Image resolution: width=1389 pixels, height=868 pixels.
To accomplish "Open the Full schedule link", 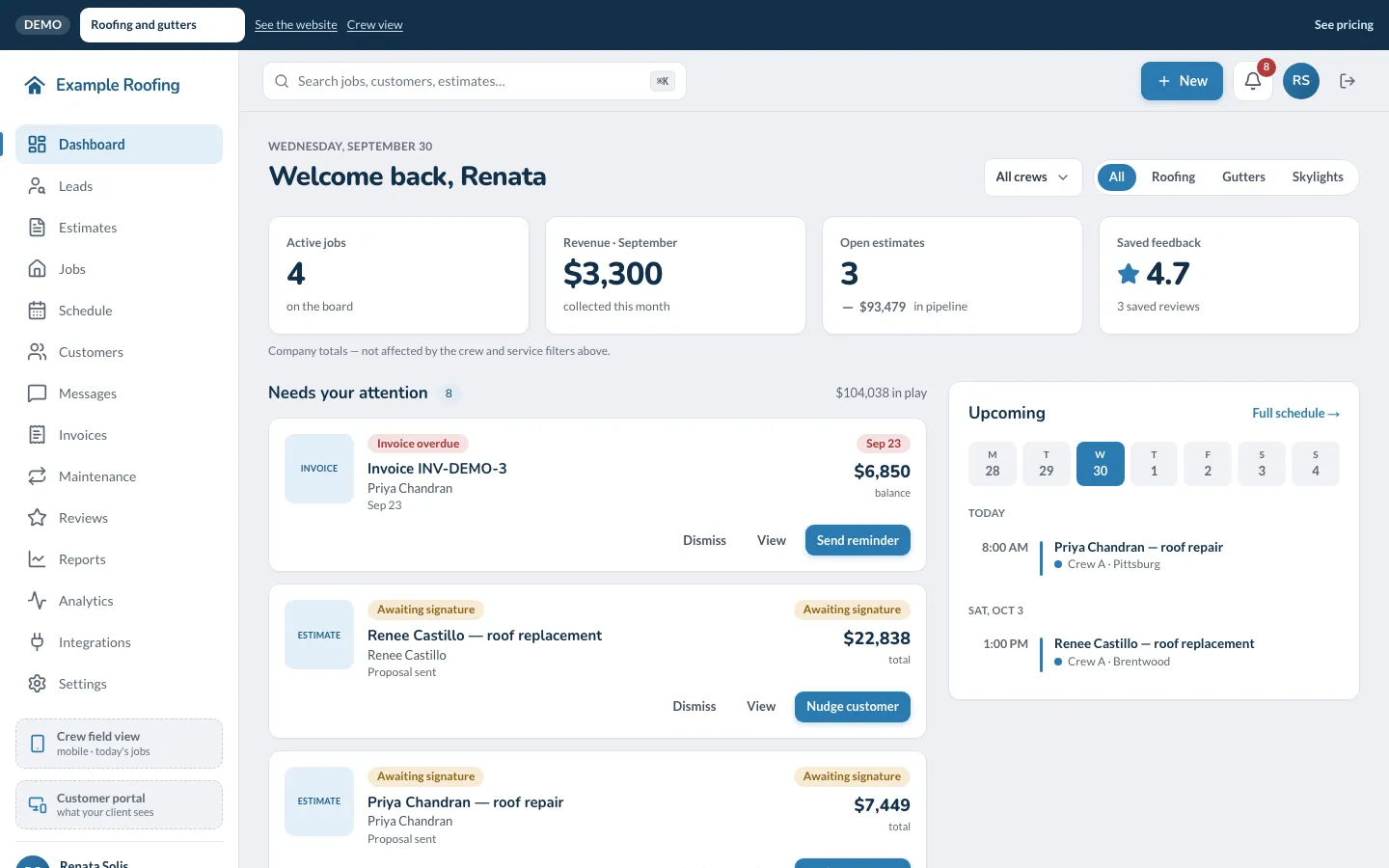I will (x=1295, y=414).
